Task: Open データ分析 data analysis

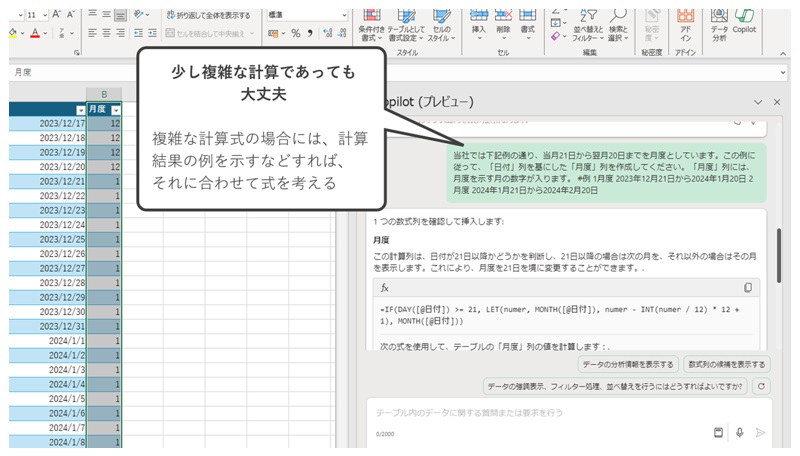Action: tap(719, 26)
